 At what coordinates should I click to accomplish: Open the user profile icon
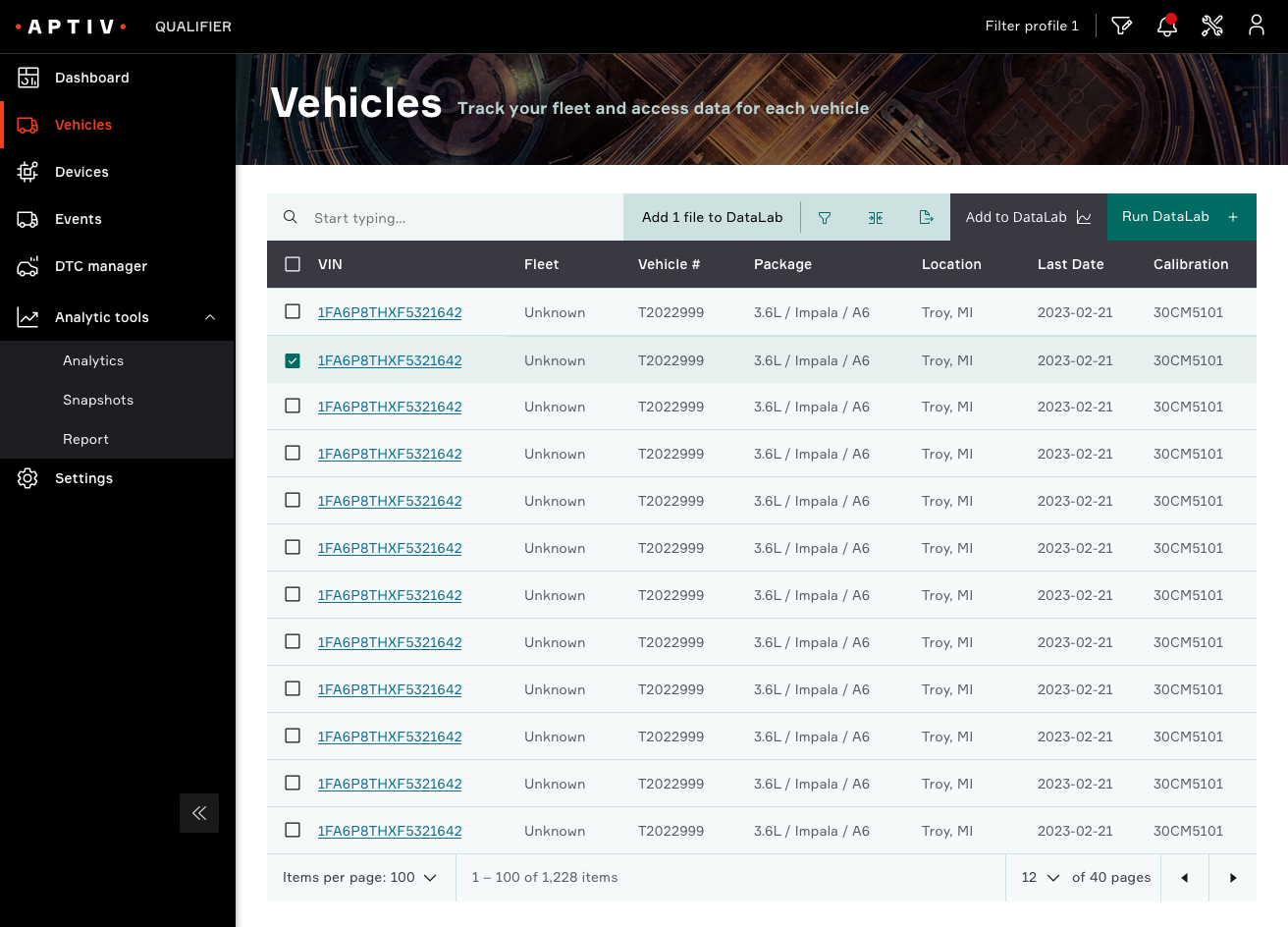1257,27
